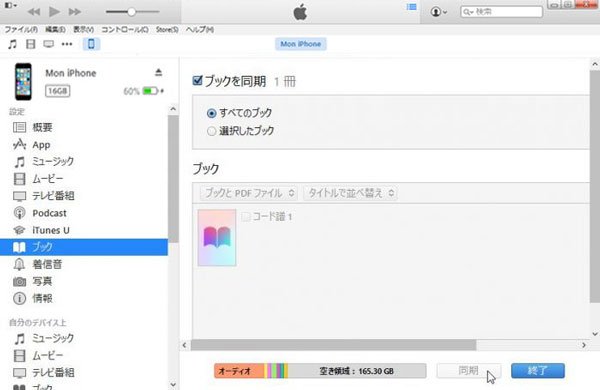600x390 pixels.
Task: Click the main pane scroll down arrow
Action: pos(595,334)
